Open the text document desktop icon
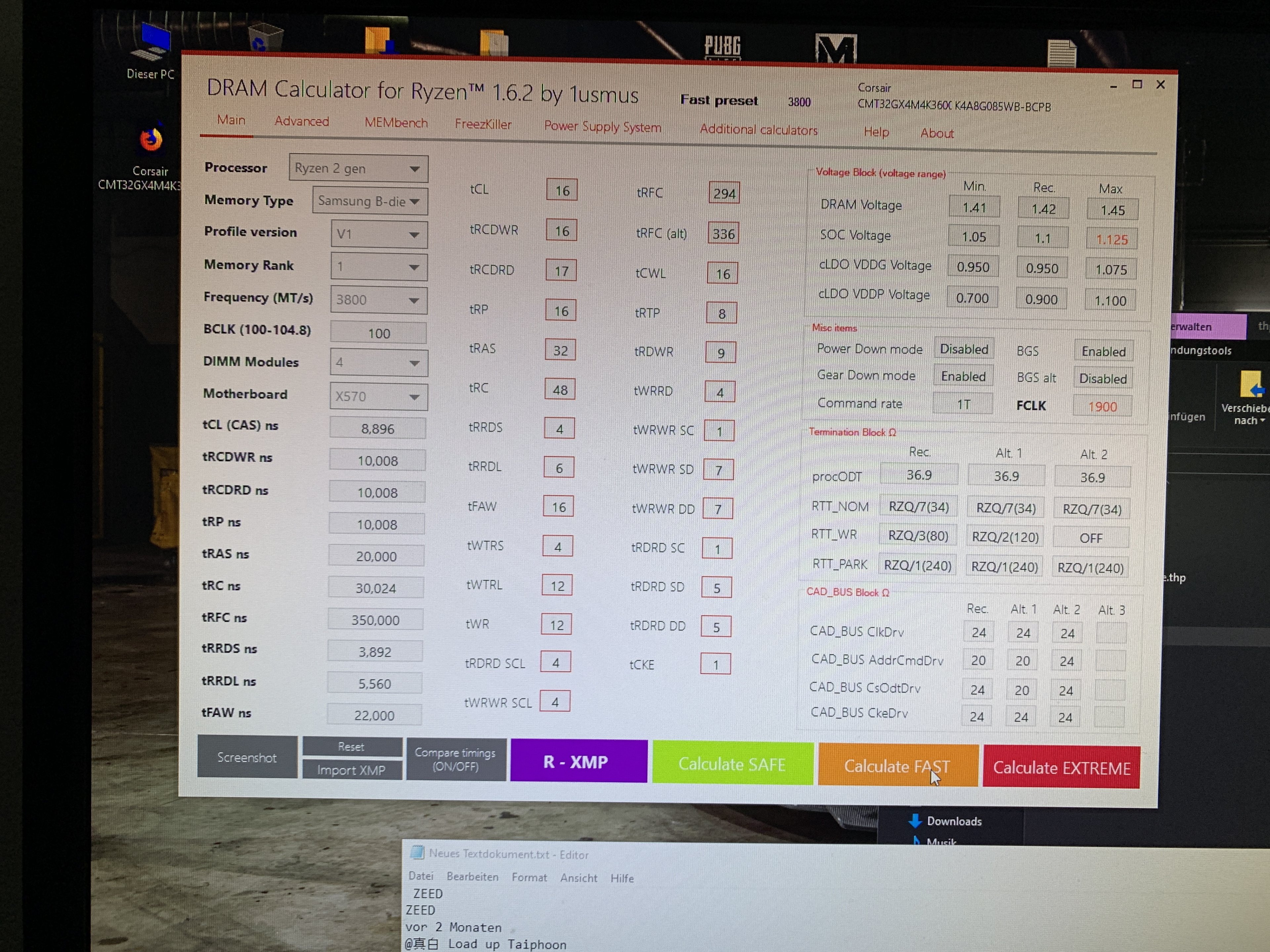1270x952 pixels. (1062, 53)
